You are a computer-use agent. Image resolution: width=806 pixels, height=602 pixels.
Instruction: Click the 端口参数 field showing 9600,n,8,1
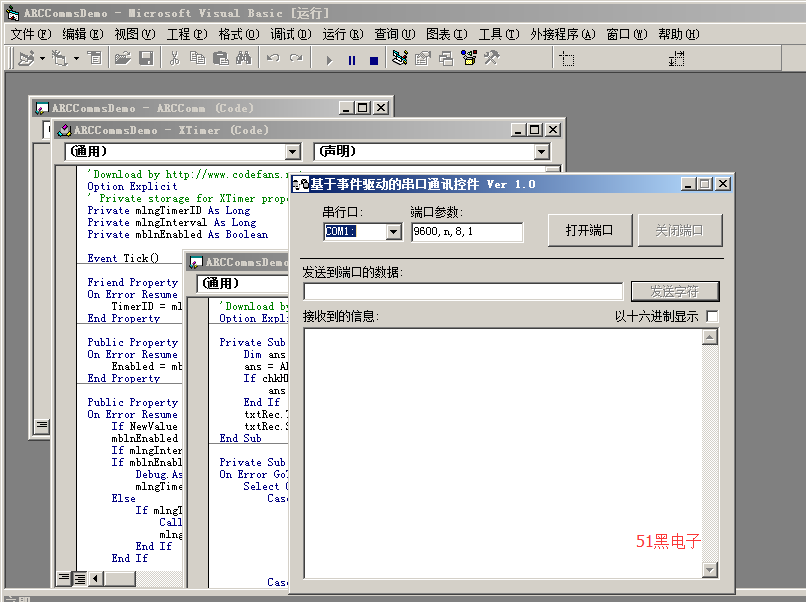coord(467,232)
